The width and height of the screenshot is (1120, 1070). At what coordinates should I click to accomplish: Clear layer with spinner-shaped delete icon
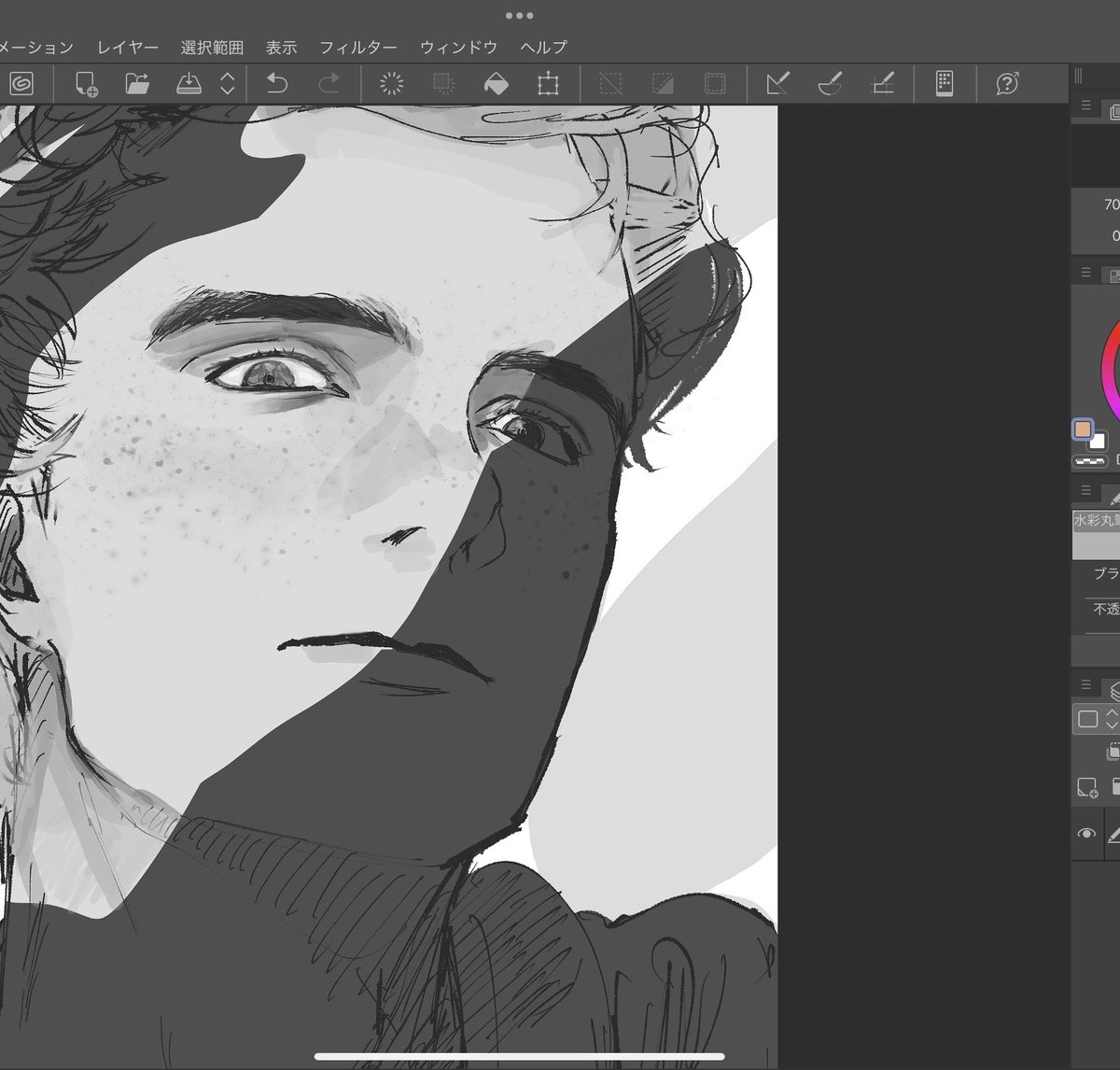coord(392,84)
